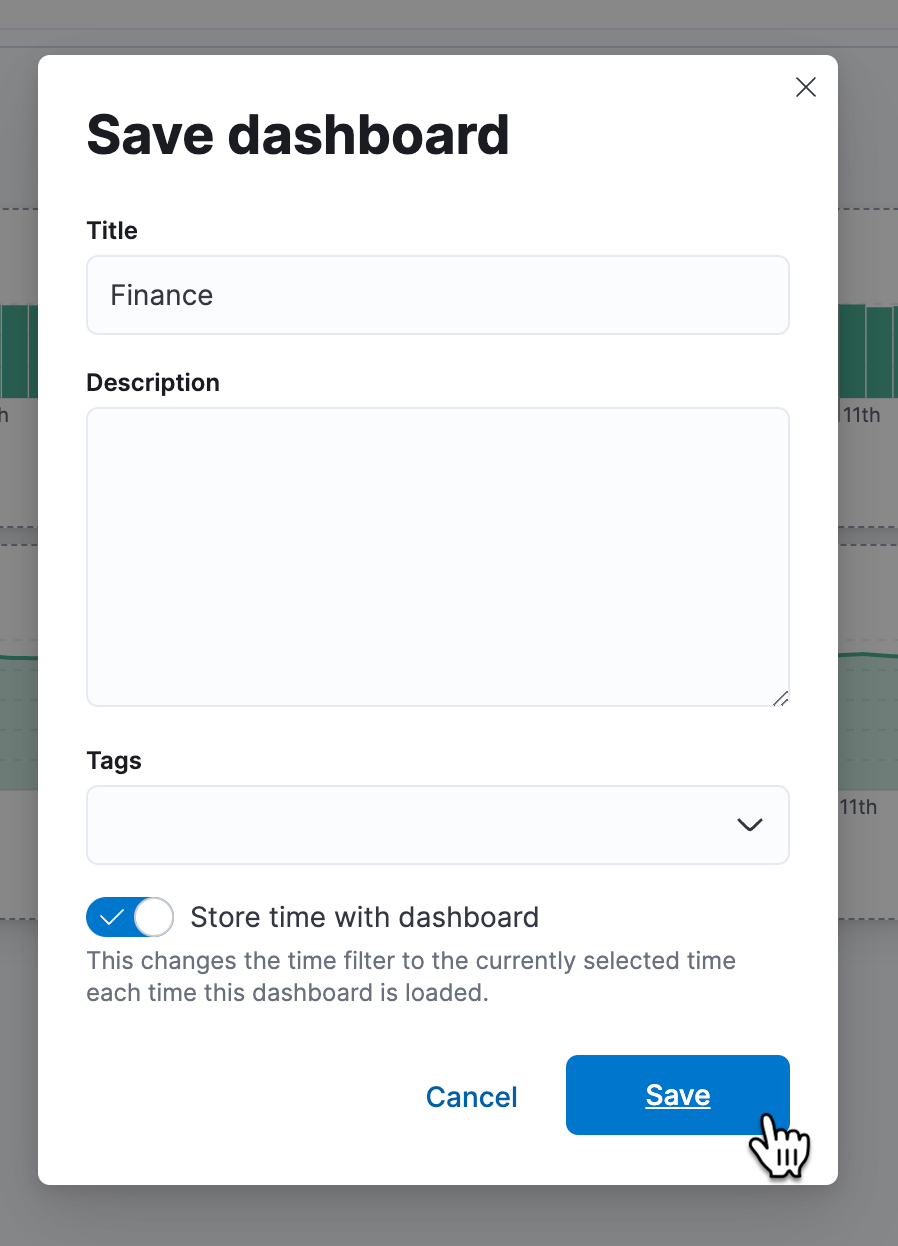
Task: Click inside the Description text area
Action: pyautogui.click(x=437, y=556)
